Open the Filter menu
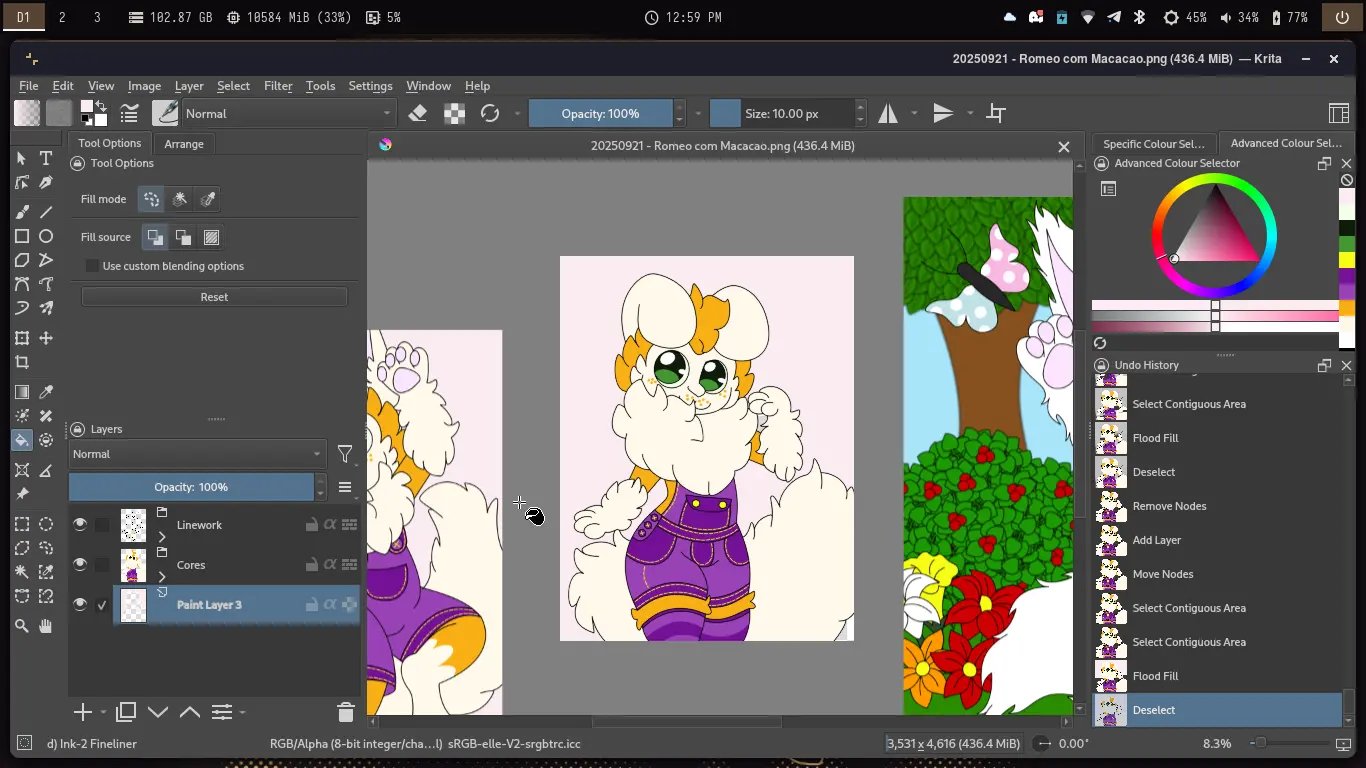 278,86
